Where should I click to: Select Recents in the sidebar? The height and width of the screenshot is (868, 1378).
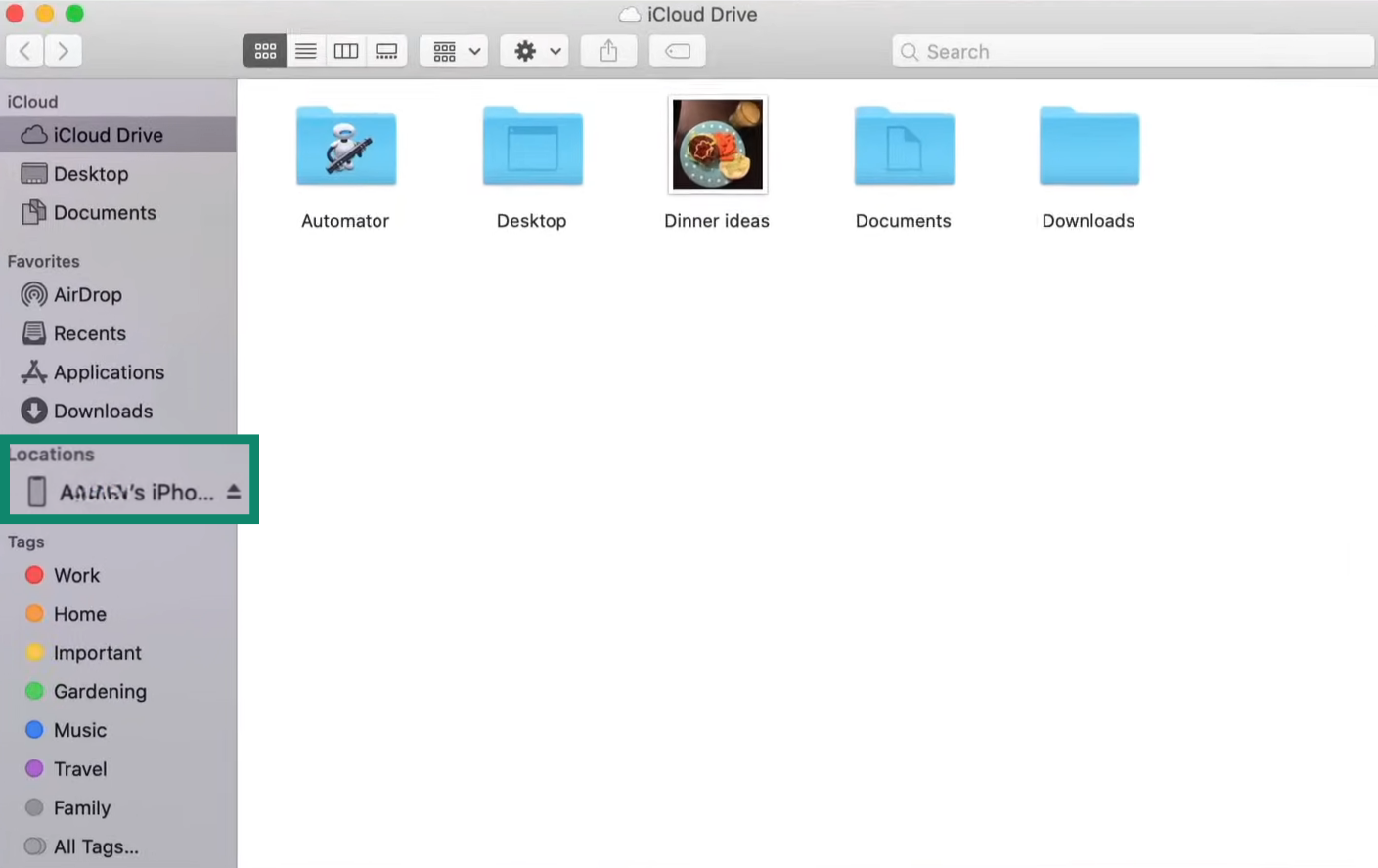87,333
